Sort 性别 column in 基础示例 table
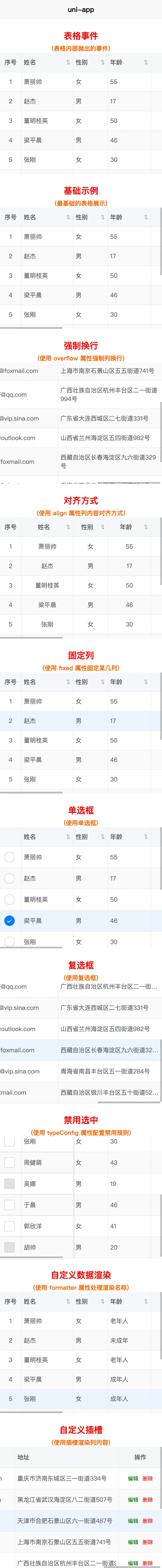 [103, 217]
